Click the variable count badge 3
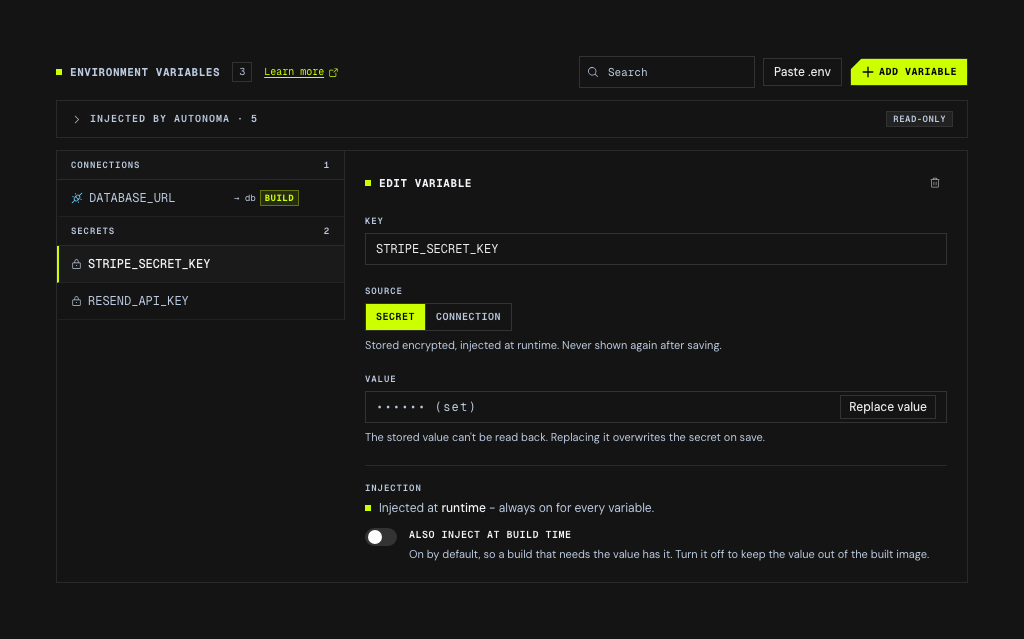Viewport: 1024px width, 639px height. tap(242, 72)
